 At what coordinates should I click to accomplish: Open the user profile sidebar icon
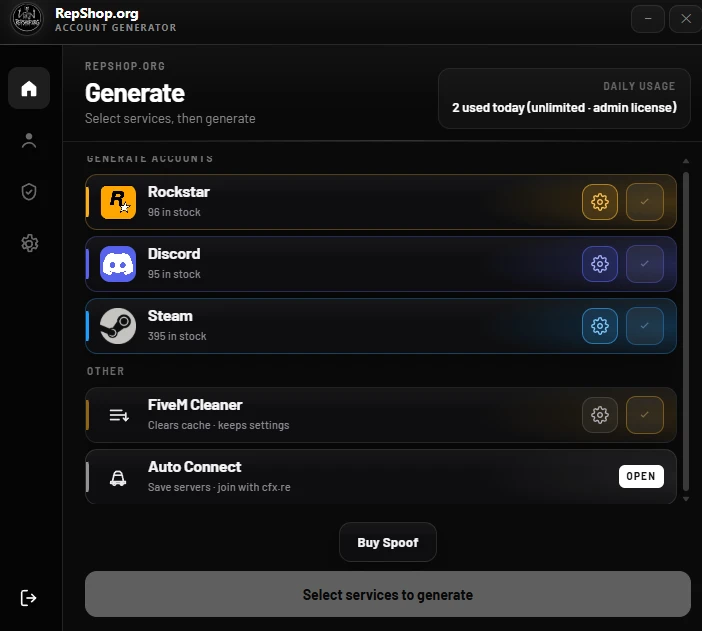coord(29,140)
